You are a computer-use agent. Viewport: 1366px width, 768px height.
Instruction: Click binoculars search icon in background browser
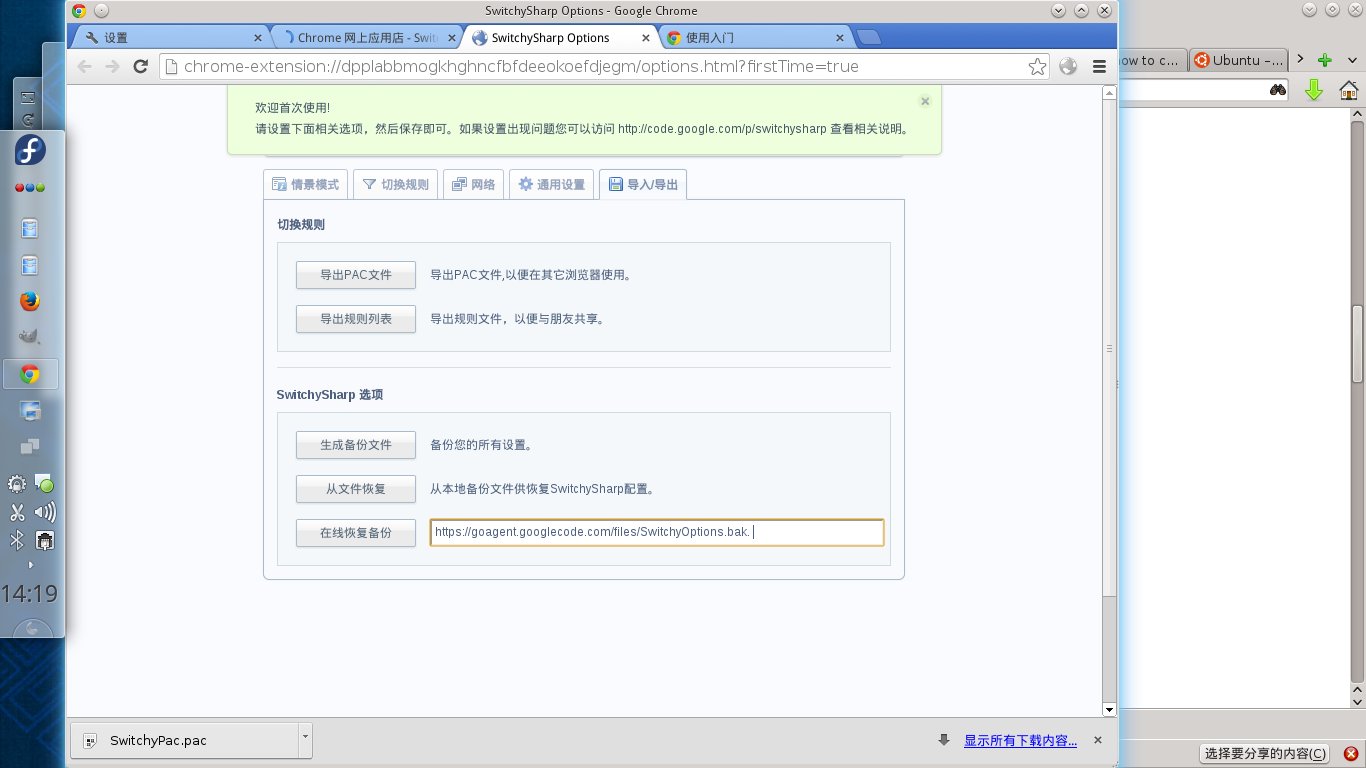click(x=1278, y=90)
